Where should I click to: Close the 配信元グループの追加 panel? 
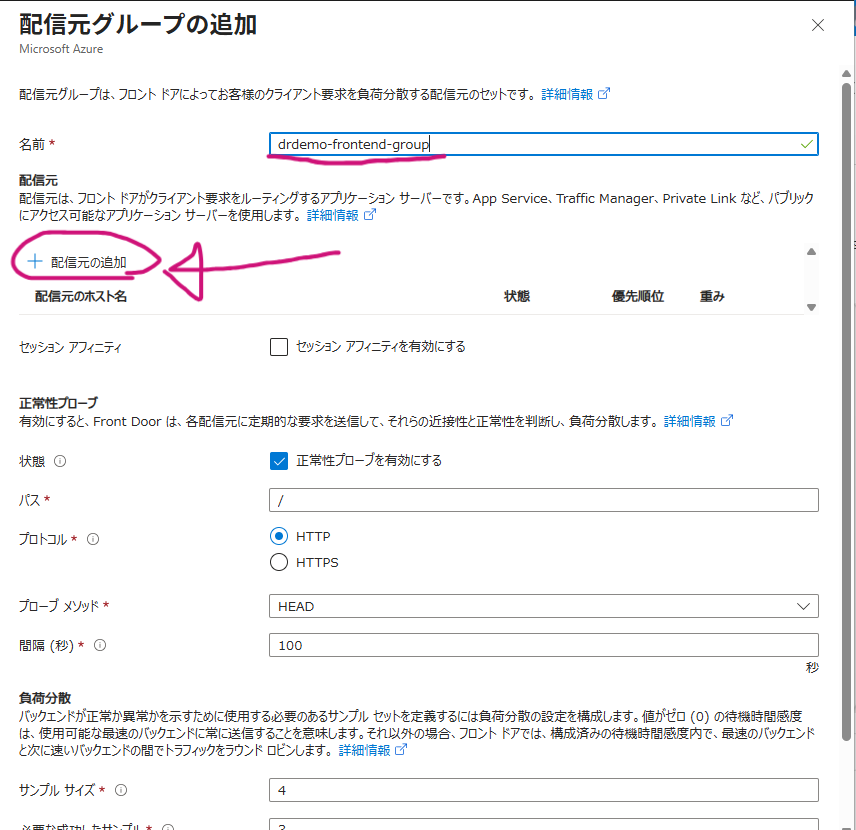tap(817, 25)
